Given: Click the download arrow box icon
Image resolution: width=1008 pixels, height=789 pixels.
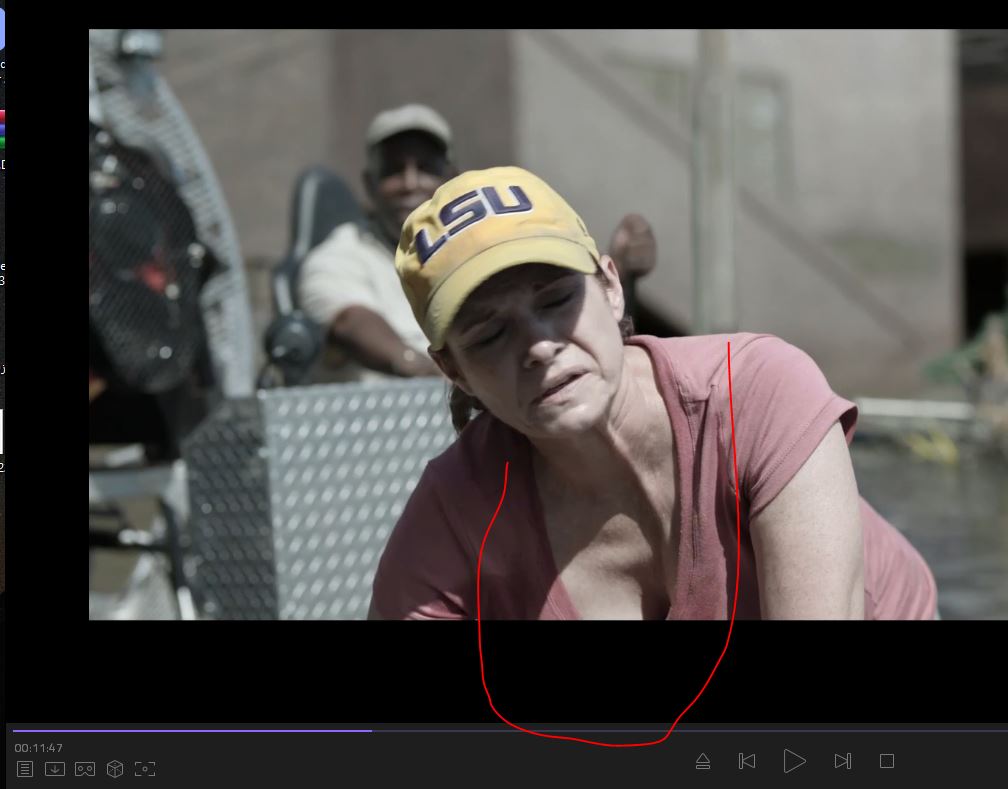Looking at the screenshot, I should (x=55, y=769).
